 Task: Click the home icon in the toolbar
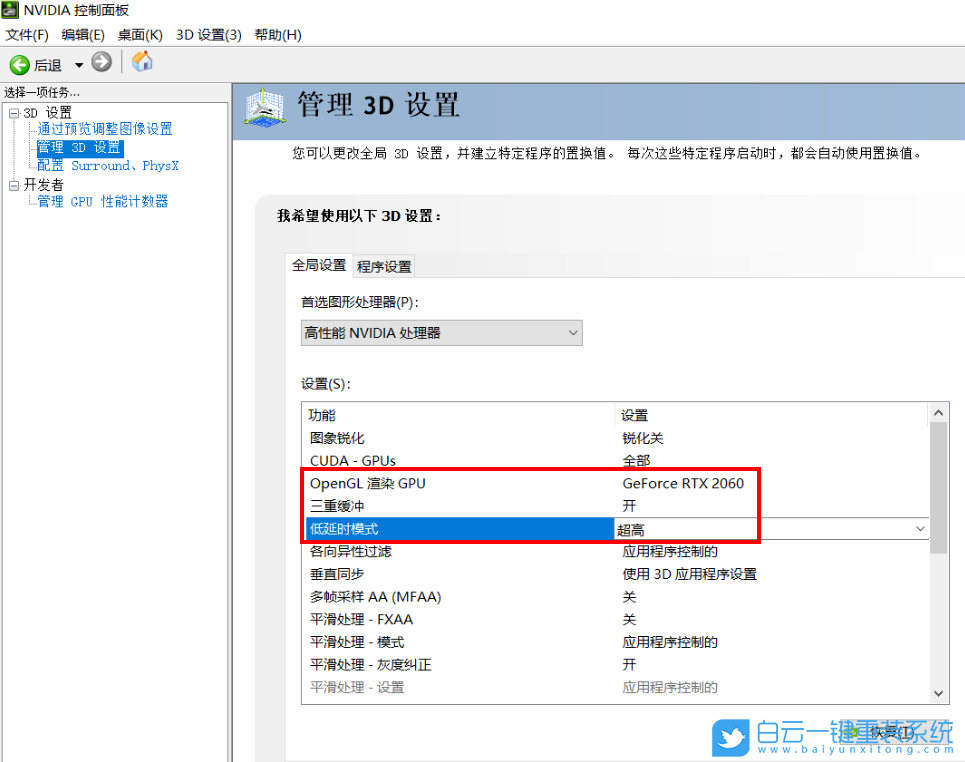point(141,61)
